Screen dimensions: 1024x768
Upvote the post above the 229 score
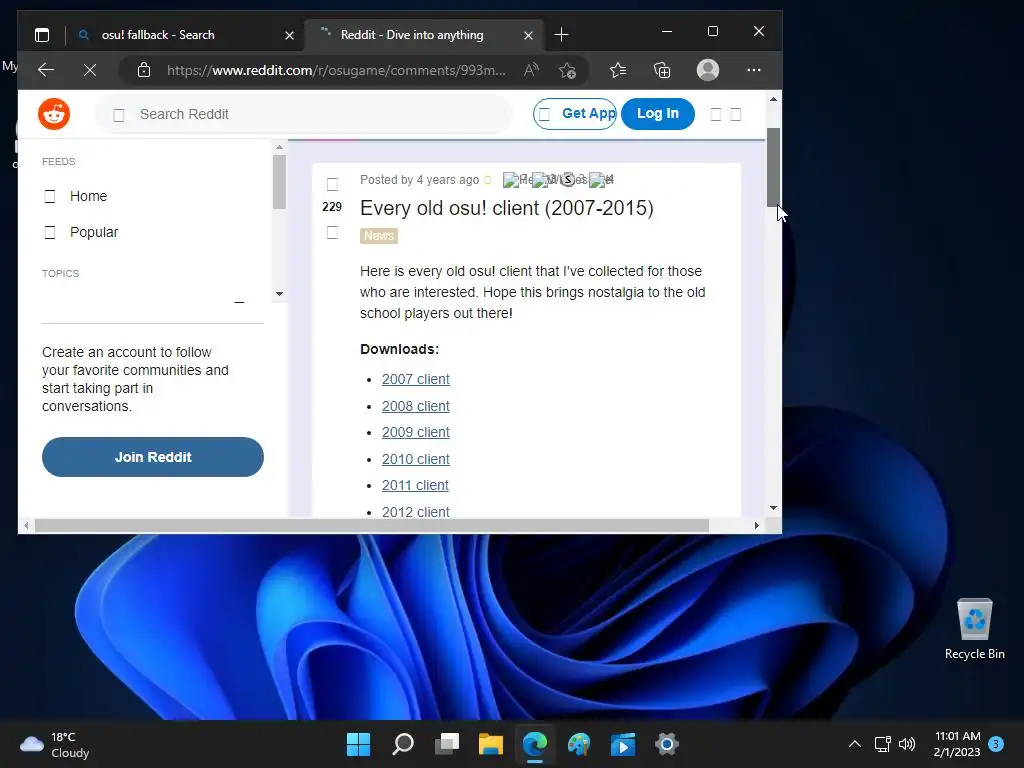pyautogui.click(x=332, y=184)
